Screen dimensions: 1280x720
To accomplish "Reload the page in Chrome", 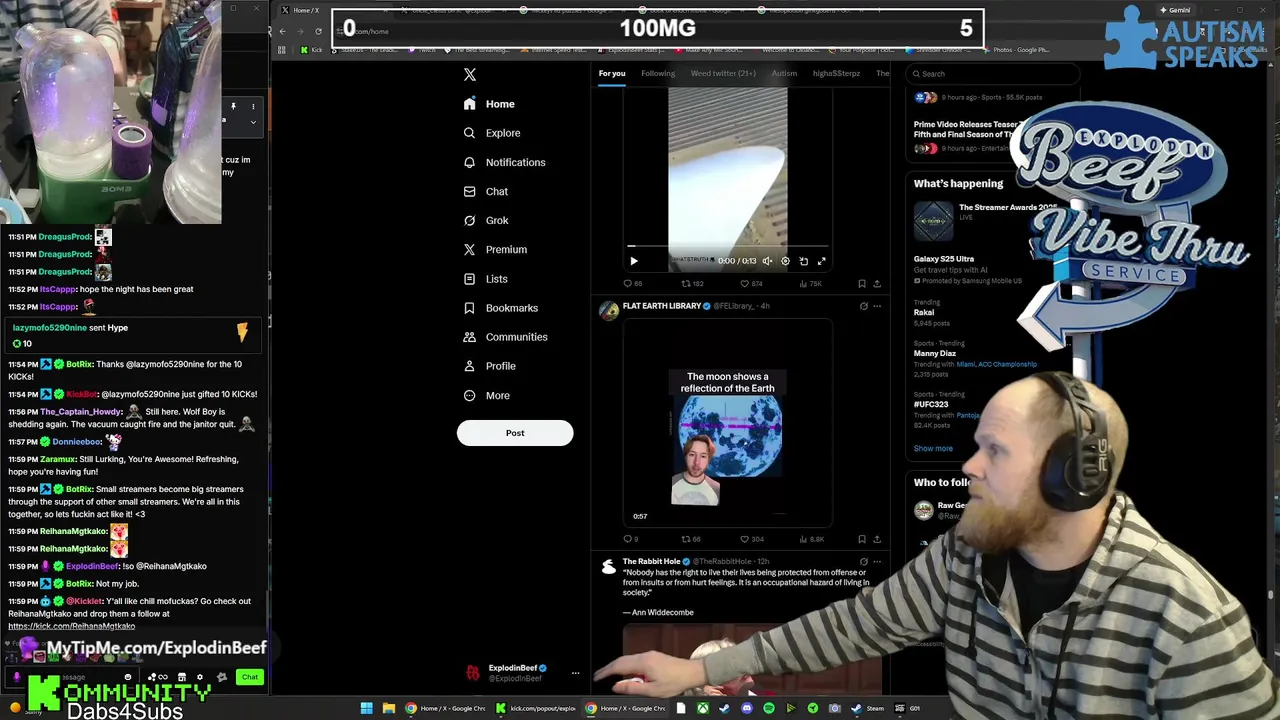I will [318, 31].
